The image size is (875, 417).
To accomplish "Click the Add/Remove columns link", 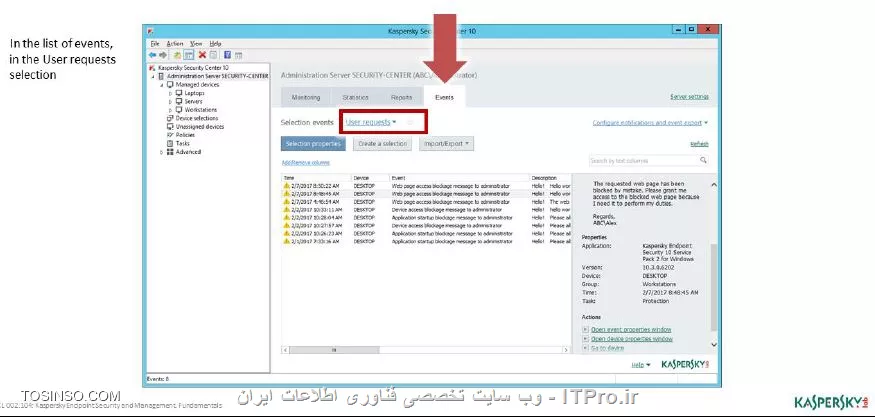I will (306, 162).
